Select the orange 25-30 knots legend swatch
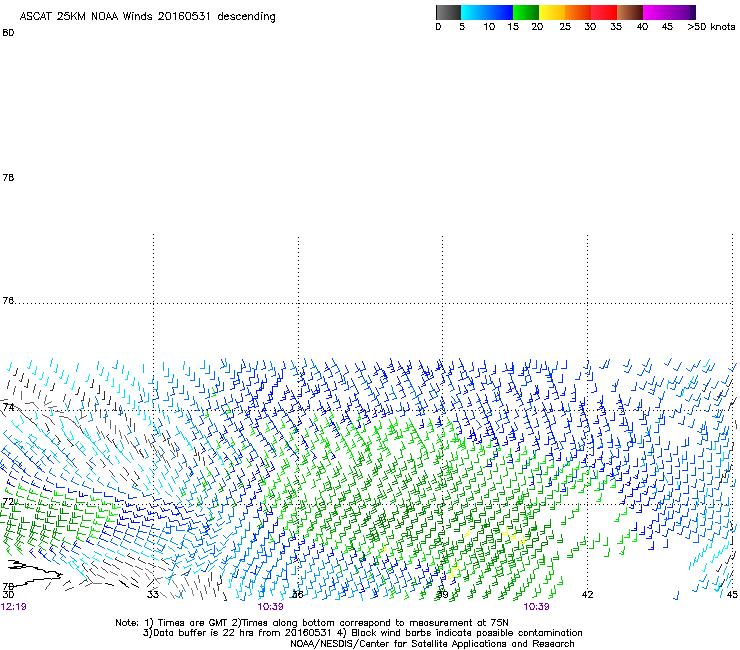Screen dimensions: 740x650 tap(578, 12)
